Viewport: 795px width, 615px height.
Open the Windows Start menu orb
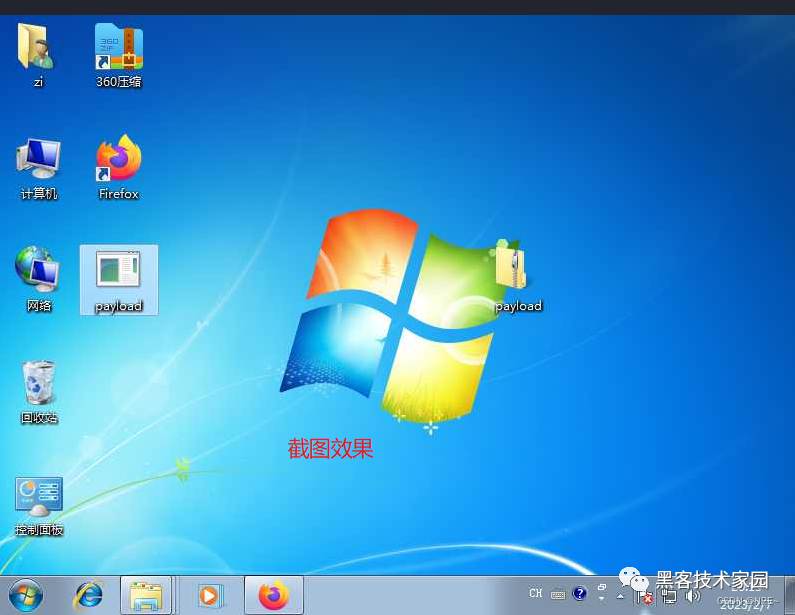25,595
